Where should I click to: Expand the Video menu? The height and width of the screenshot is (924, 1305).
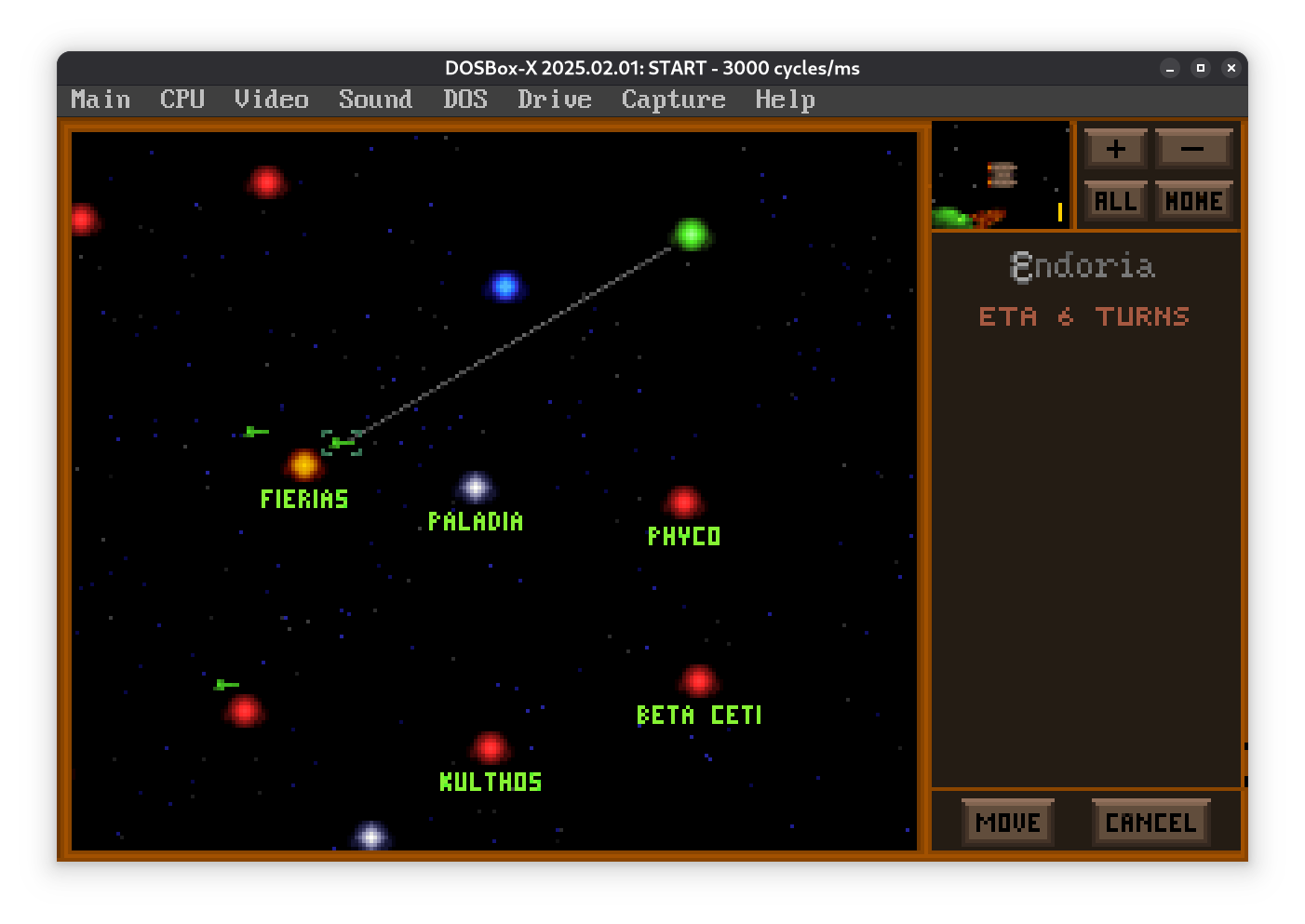point(271,100)
